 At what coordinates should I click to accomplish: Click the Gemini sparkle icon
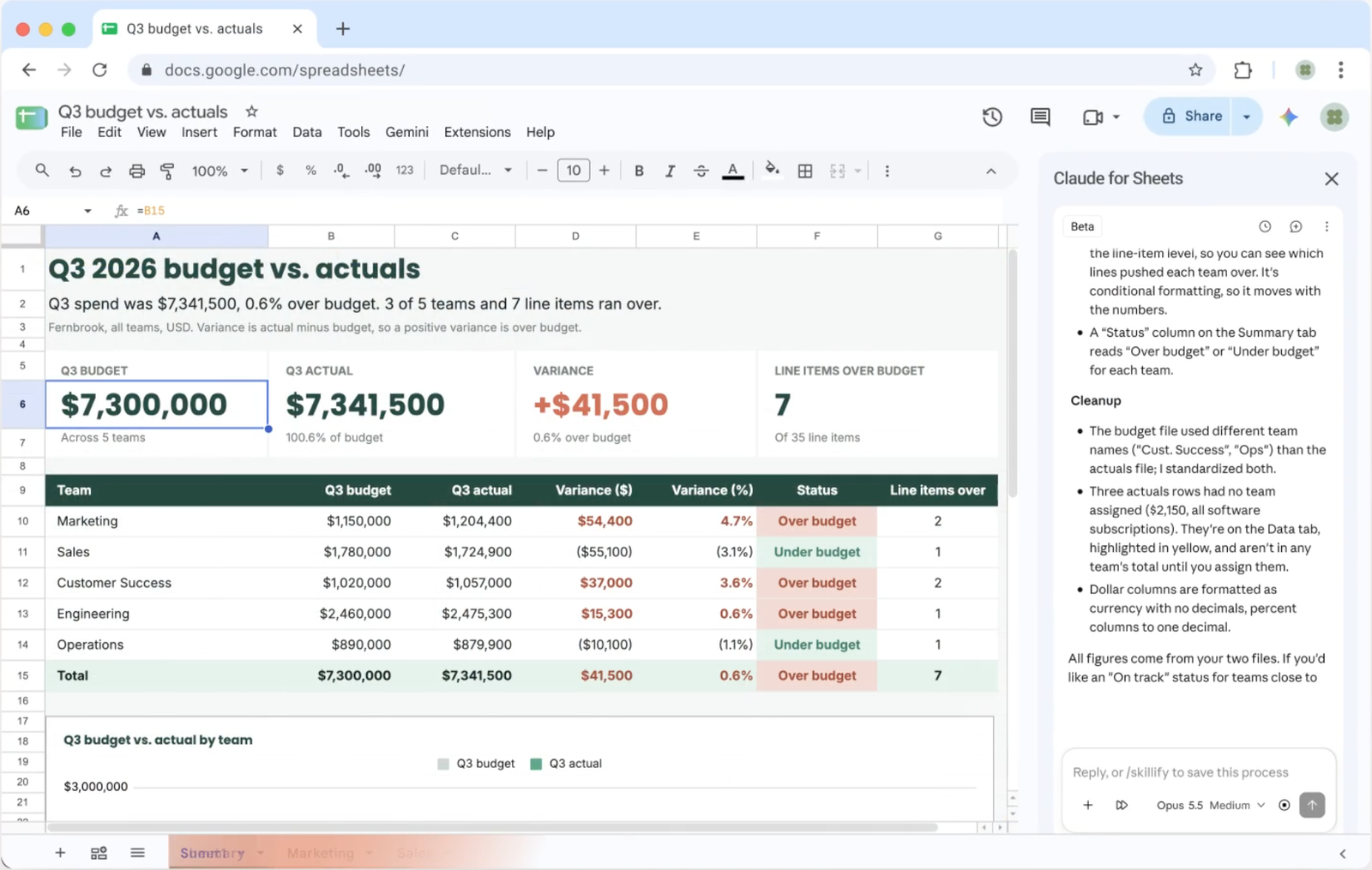(1289, 117)
